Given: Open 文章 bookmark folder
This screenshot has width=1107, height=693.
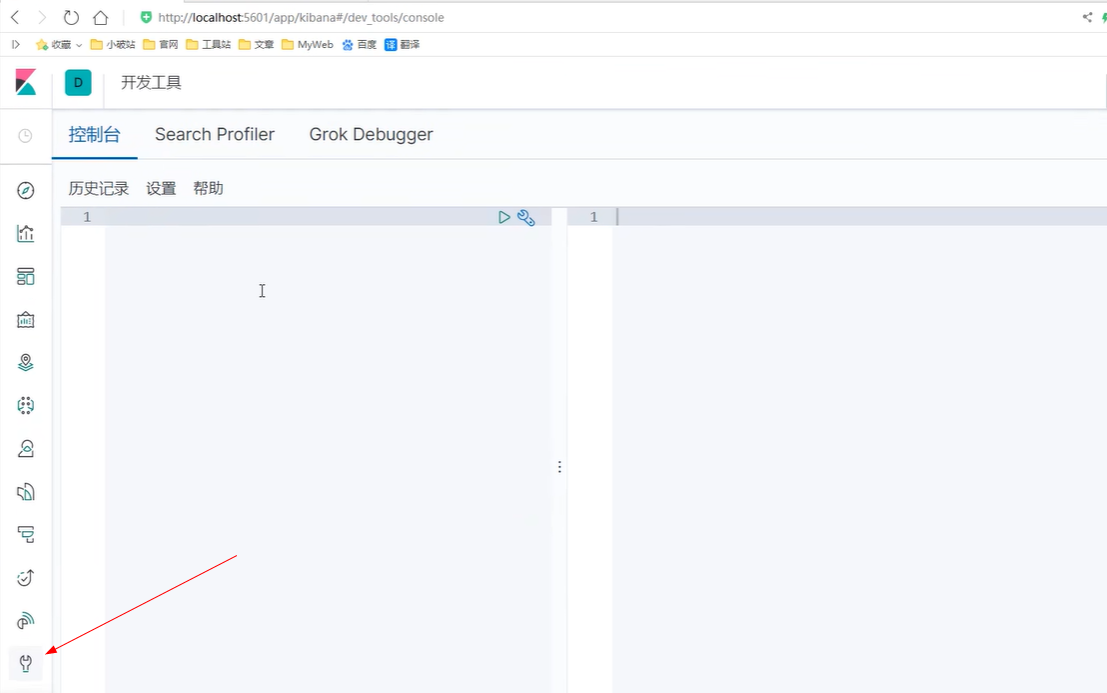Looking at the screenshot, I should [256, 44].
